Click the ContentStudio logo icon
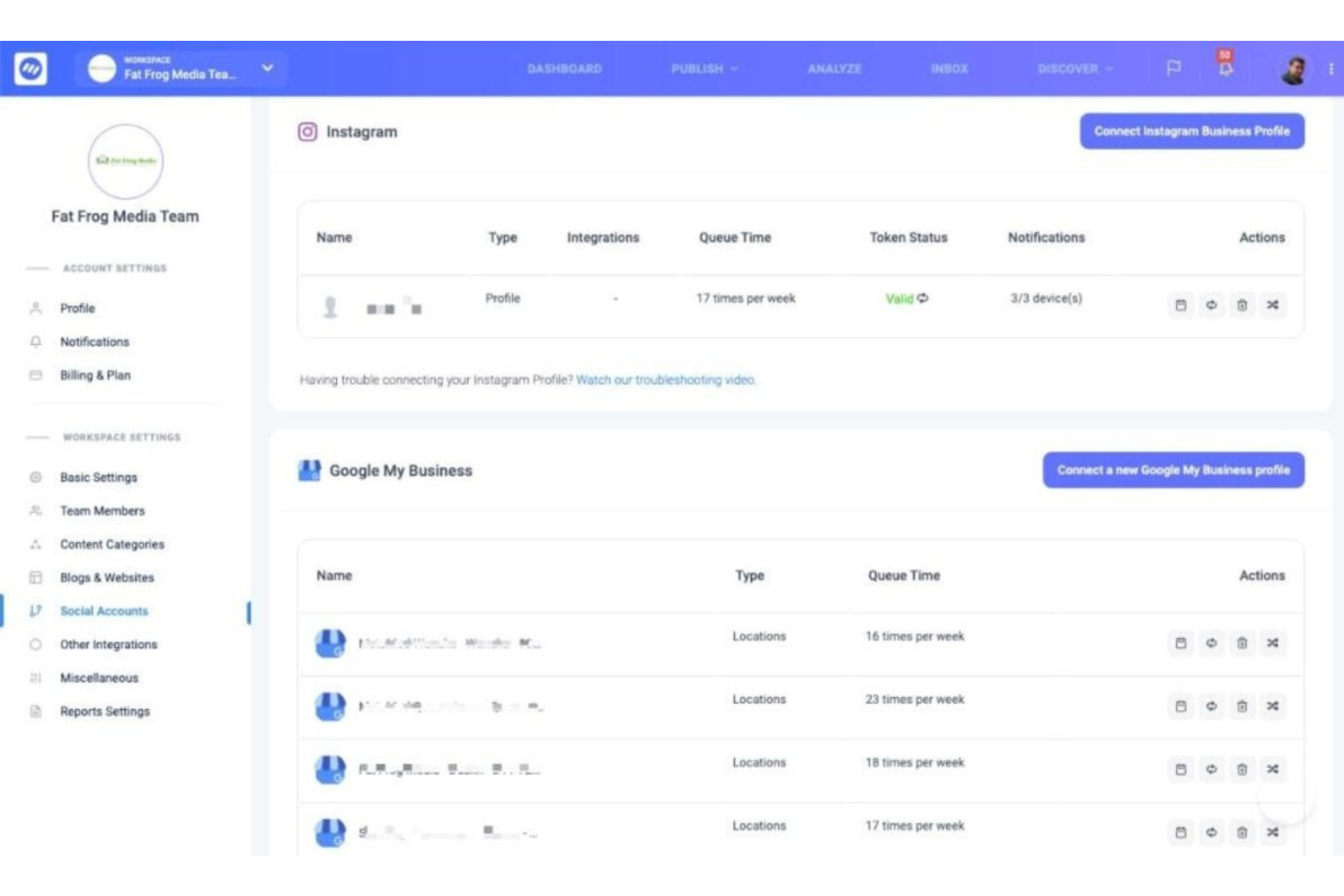The height and width of the screenshot is (896, 1344). click(x=31, y=68)
